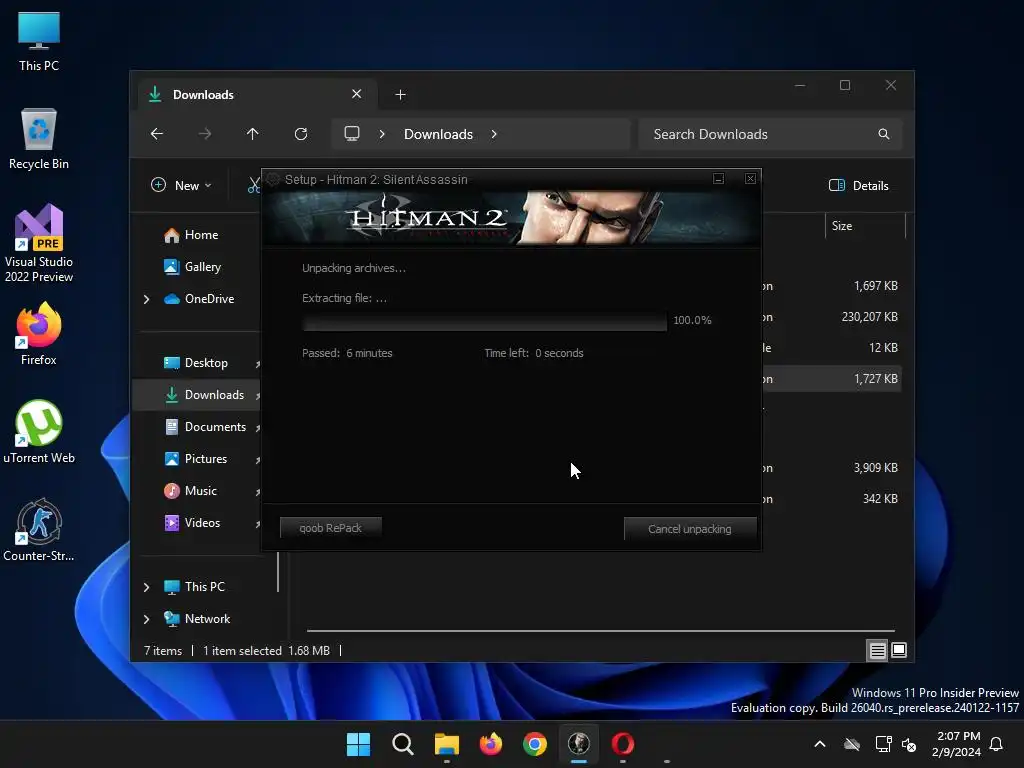Expand This PC in navigation pane
This screenshot has height=768, width=1024.
tap(146, 587)
